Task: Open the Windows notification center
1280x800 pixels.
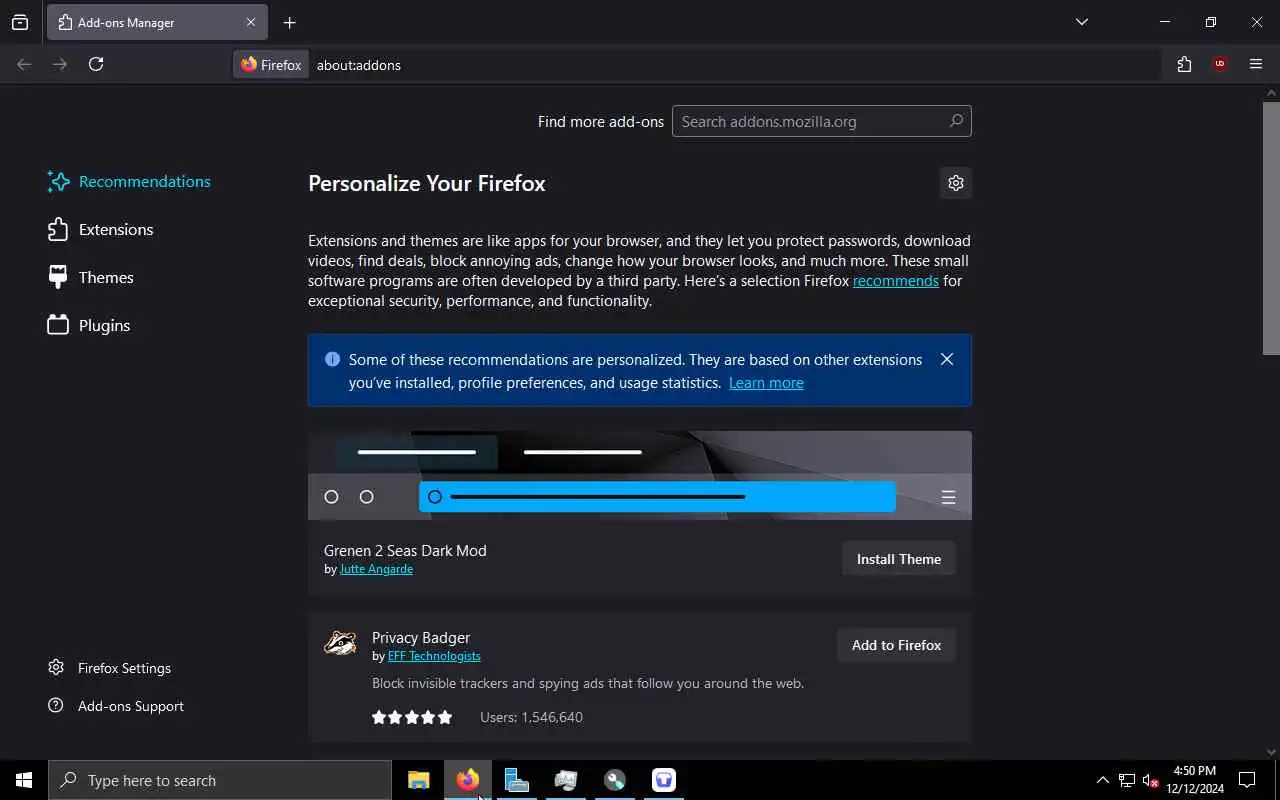Action: click(1247, 780)
